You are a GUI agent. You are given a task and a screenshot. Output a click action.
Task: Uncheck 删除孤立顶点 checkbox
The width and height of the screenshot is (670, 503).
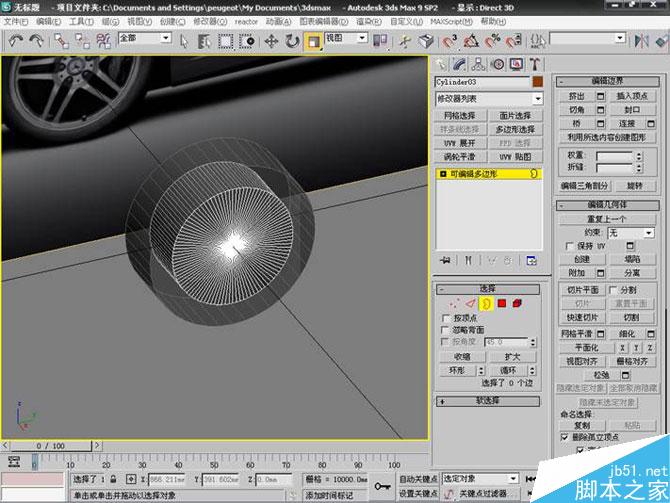pos(565,438)
